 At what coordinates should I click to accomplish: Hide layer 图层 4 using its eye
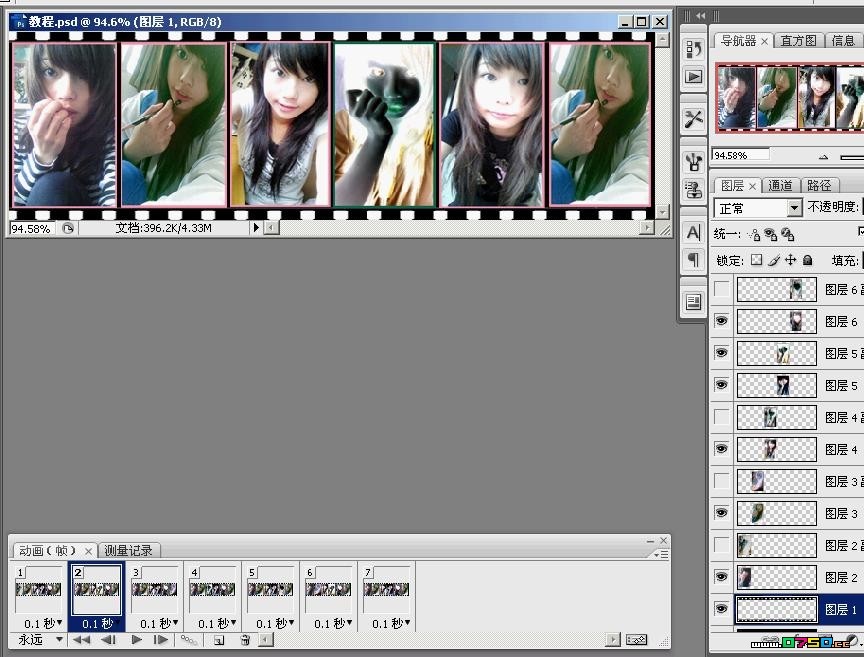721,449
